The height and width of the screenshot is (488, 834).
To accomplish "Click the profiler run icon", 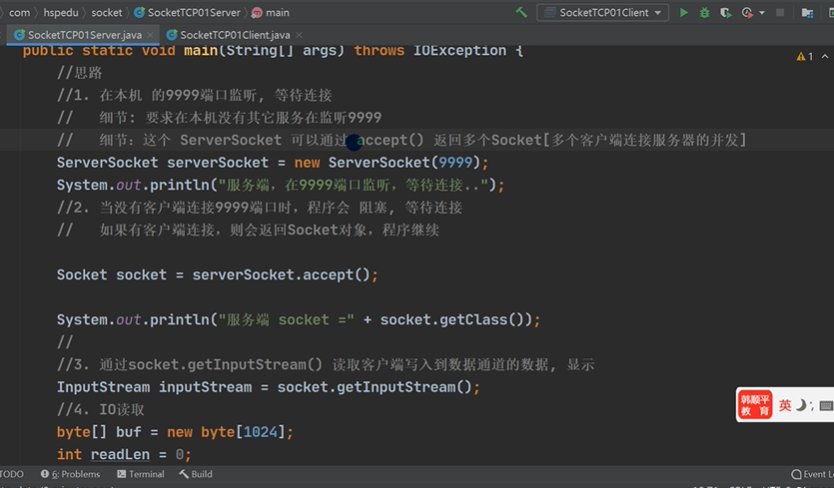I will click(x=747, y=12).
